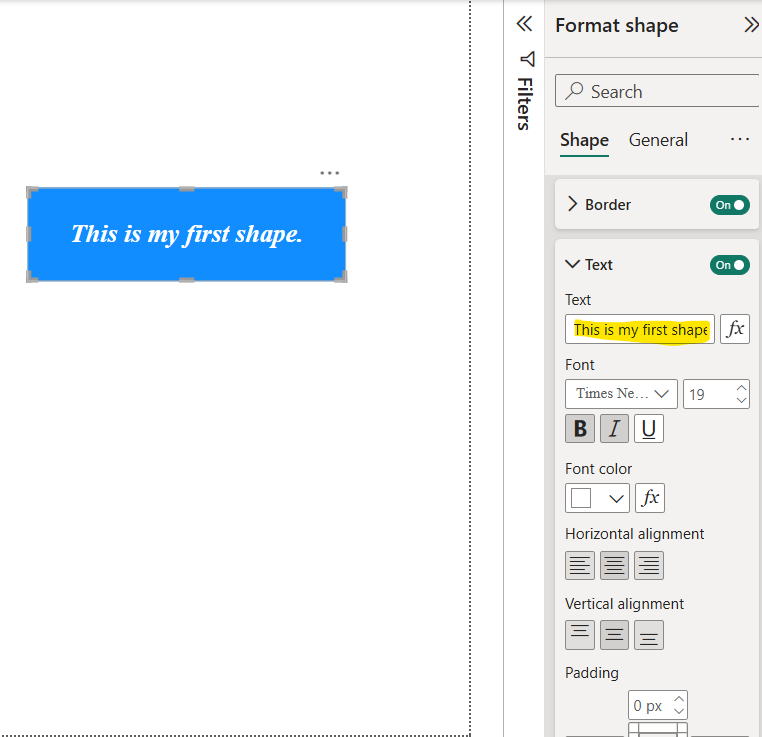Collapse the Format shape pane
Image resolution: width=762 pixels, height=737 pixels.
pos(750,26)
